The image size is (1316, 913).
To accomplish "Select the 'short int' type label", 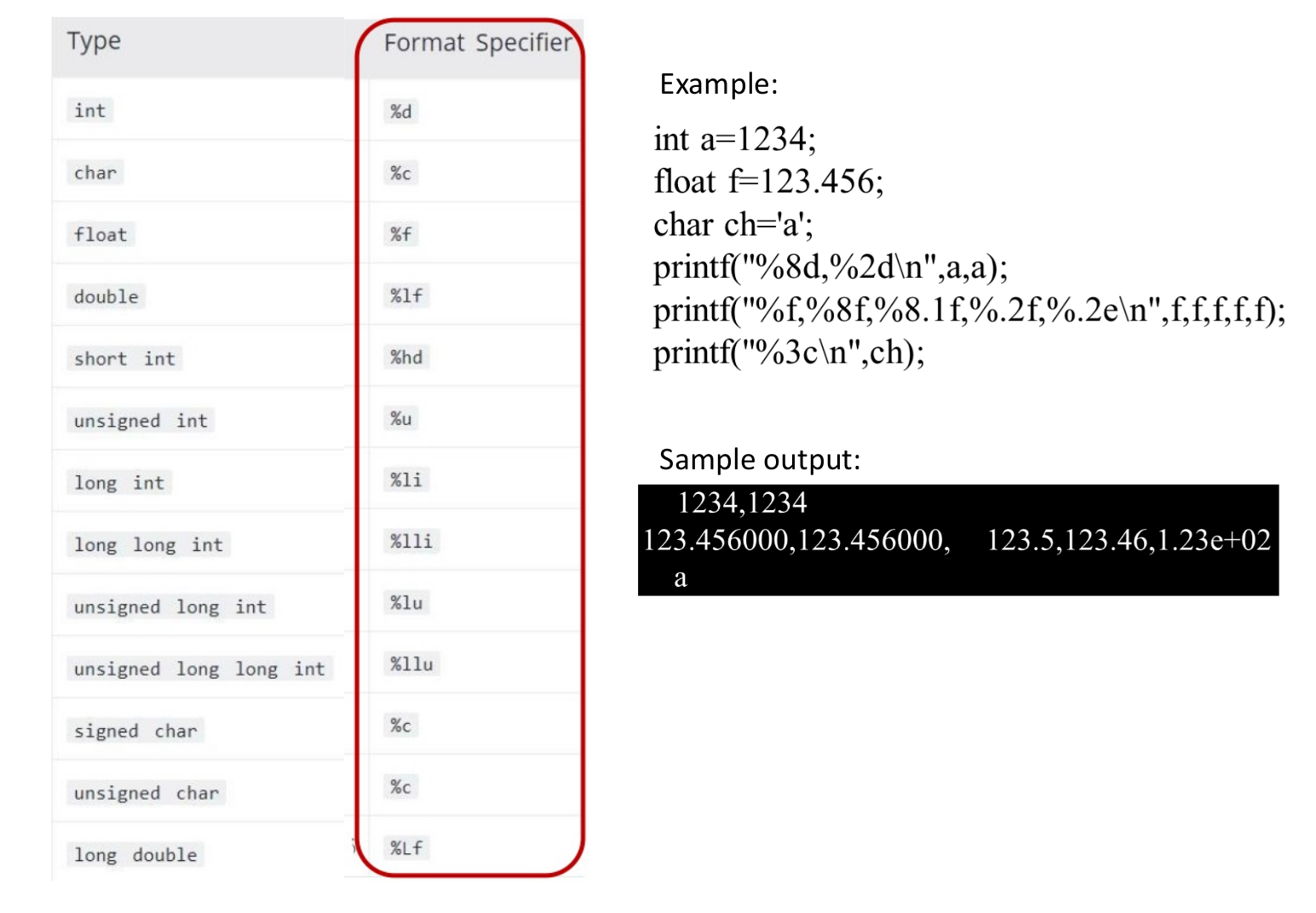I will pyautogui.click(x=124, y=359).
